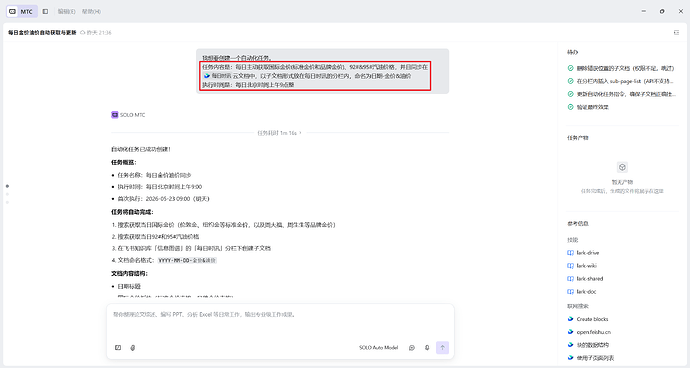The width and height of the screenshot is (690, 368).
Task: Click the book icon beside lark-doc
Action: coord(571,291)
